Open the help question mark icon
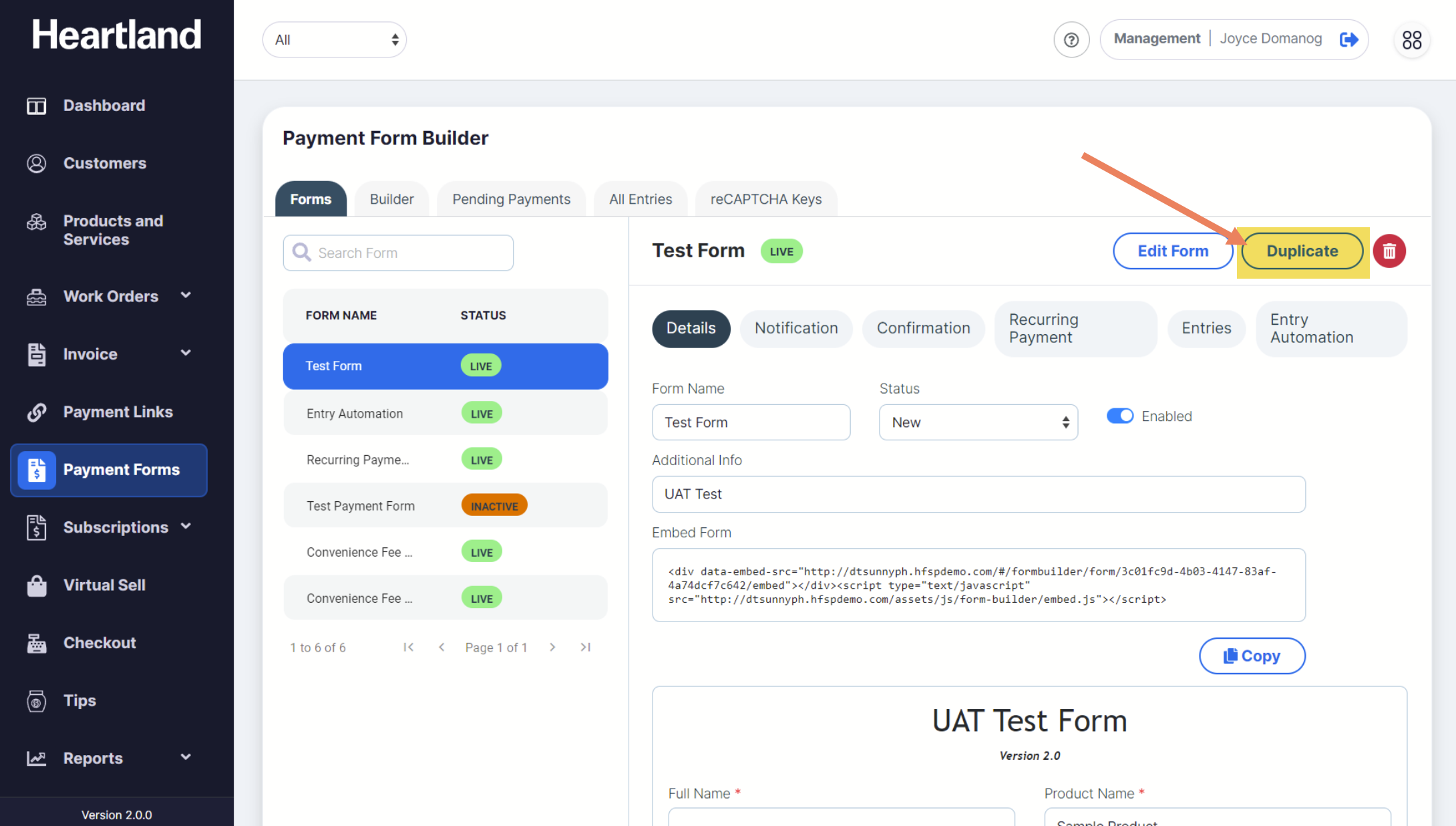The height and width of the screenshot is (826, 1456). (1071, 40)
